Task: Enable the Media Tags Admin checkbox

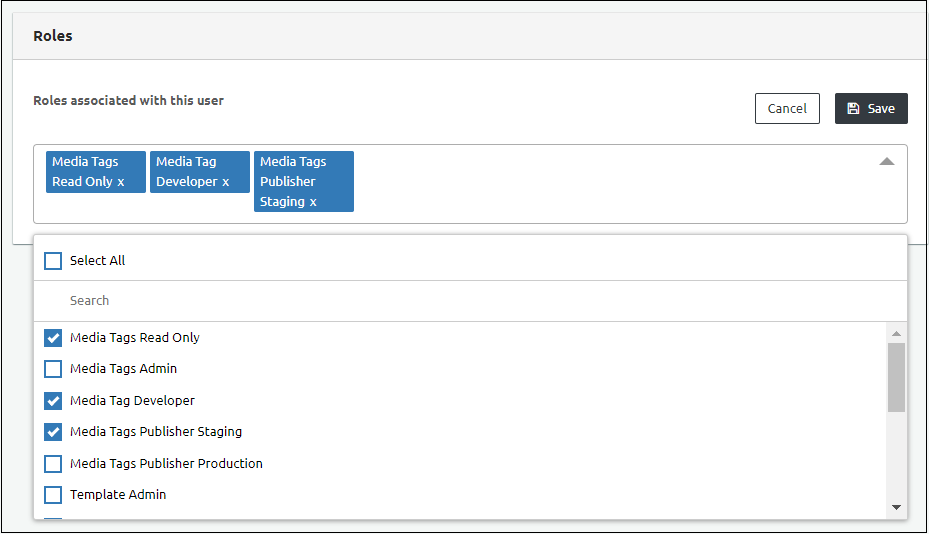Action: 53,369
